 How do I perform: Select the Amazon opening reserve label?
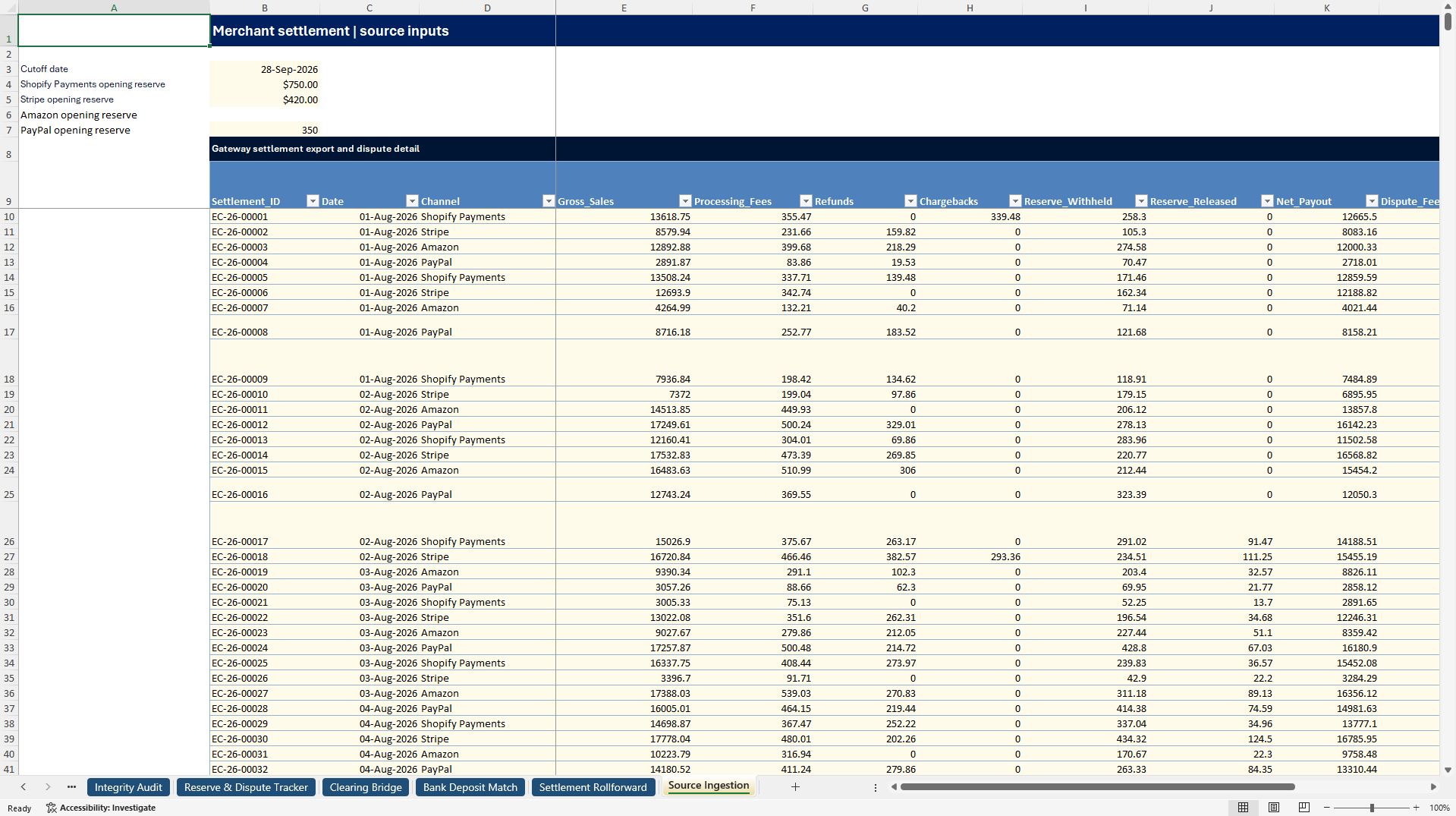79,115
